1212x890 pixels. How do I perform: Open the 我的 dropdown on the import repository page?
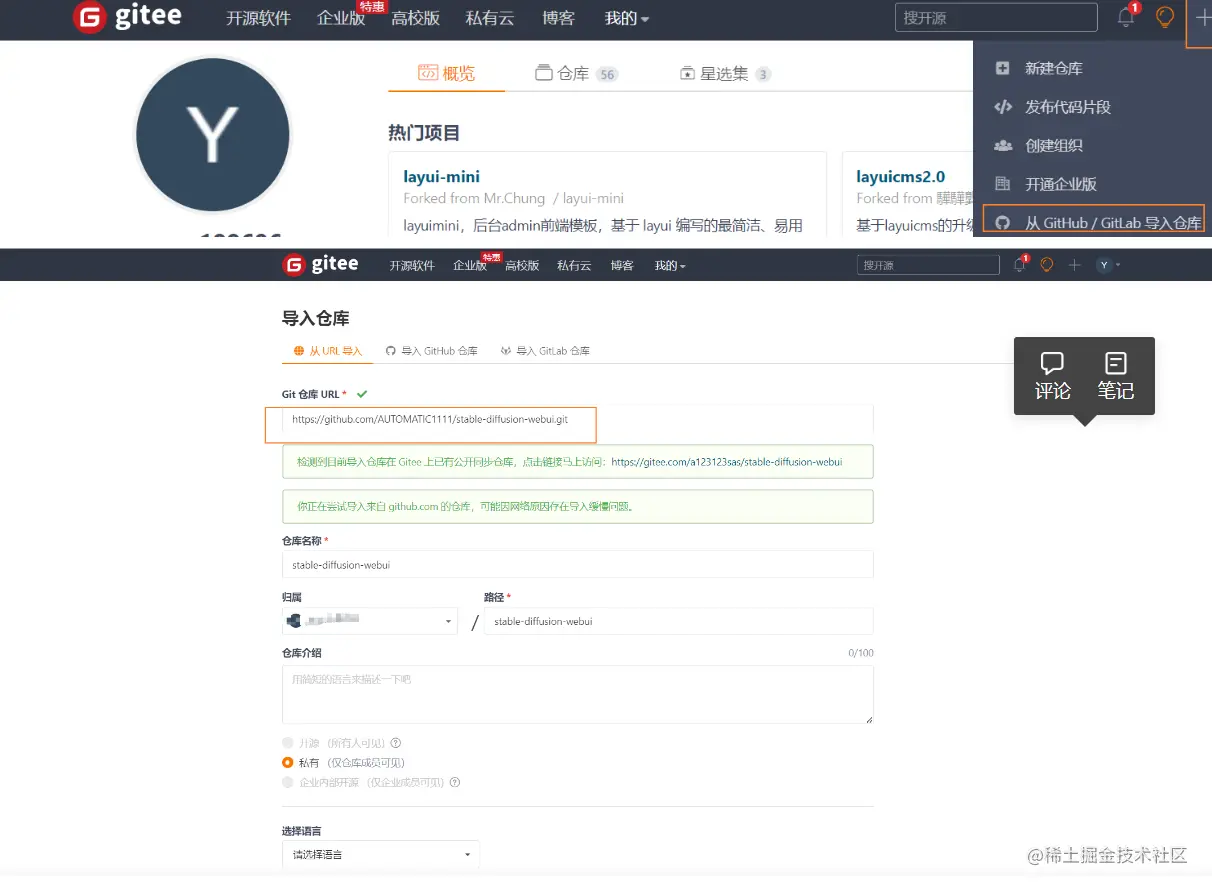point(670,265)
